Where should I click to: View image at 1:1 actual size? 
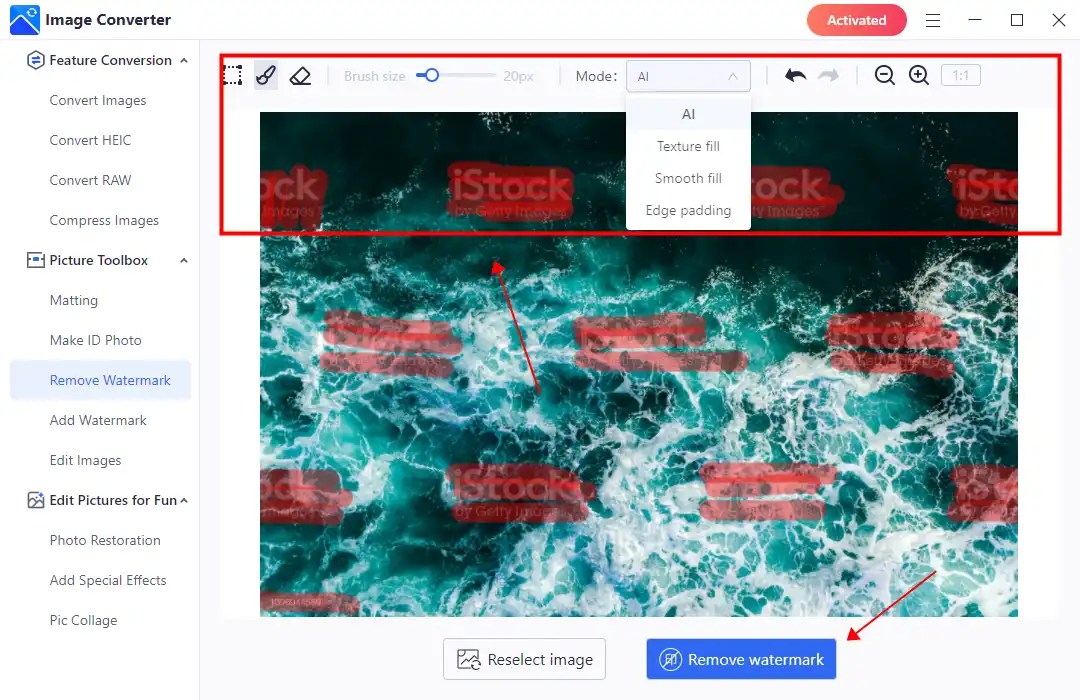[960, 75]
